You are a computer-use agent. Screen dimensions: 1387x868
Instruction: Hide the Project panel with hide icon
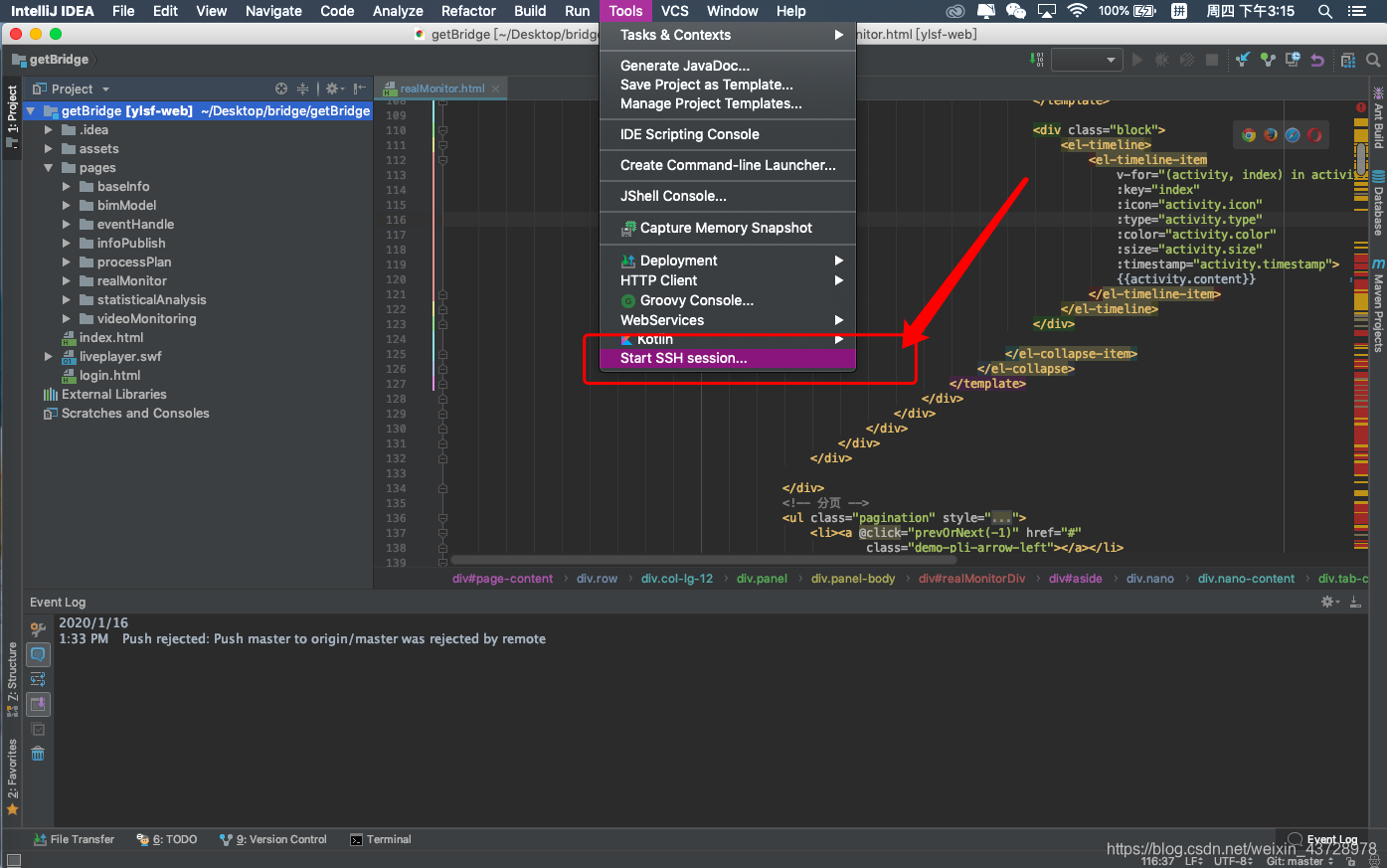359,88
